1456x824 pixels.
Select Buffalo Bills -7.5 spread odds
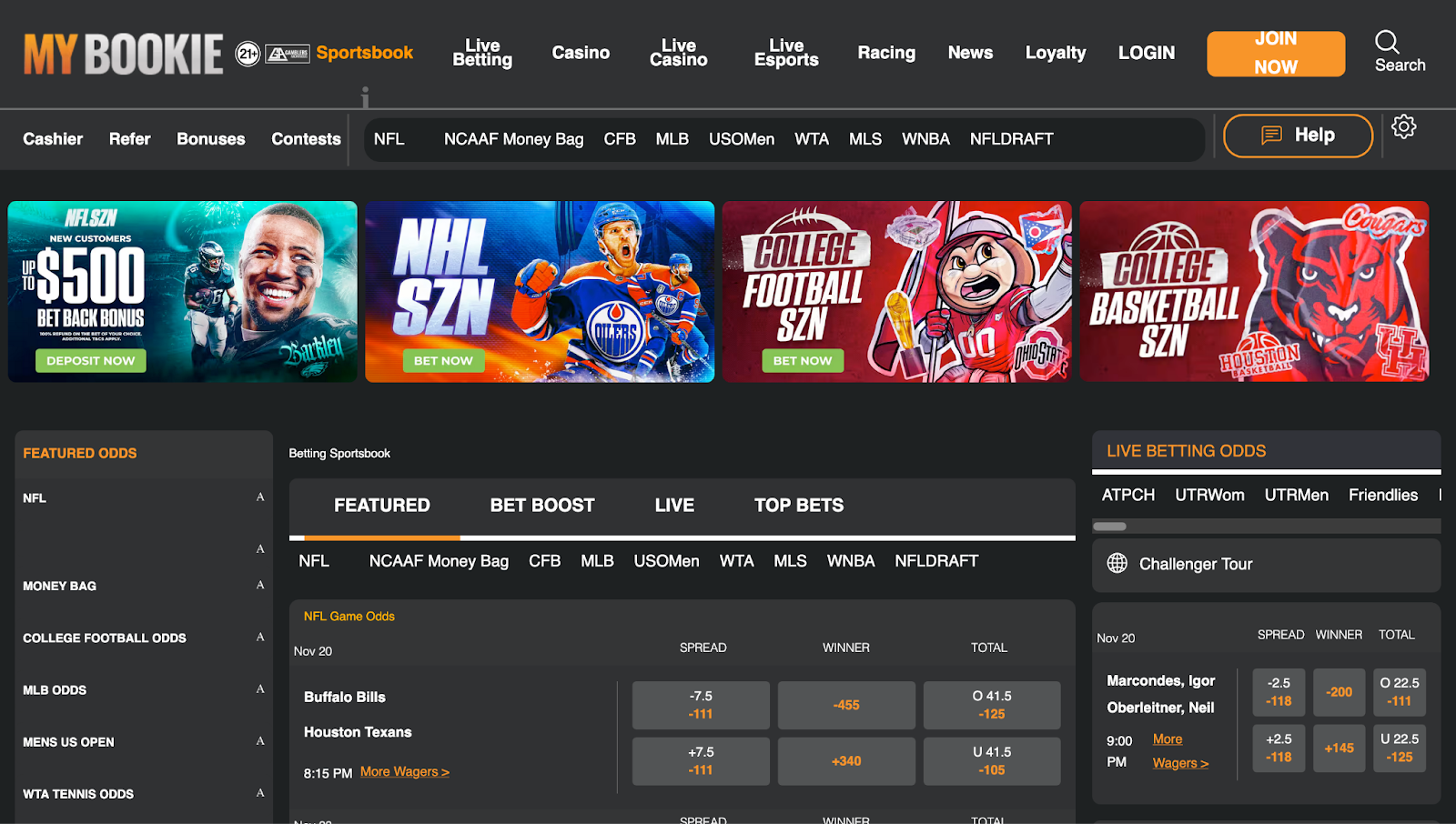(x=701, y=705)
